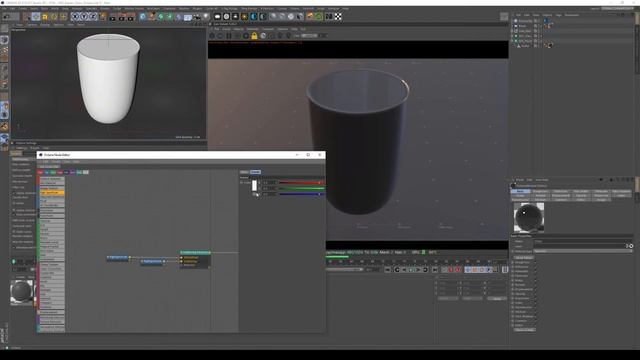
Task: Open the Materials menu in Live Viewer
Action: [253, 29]
